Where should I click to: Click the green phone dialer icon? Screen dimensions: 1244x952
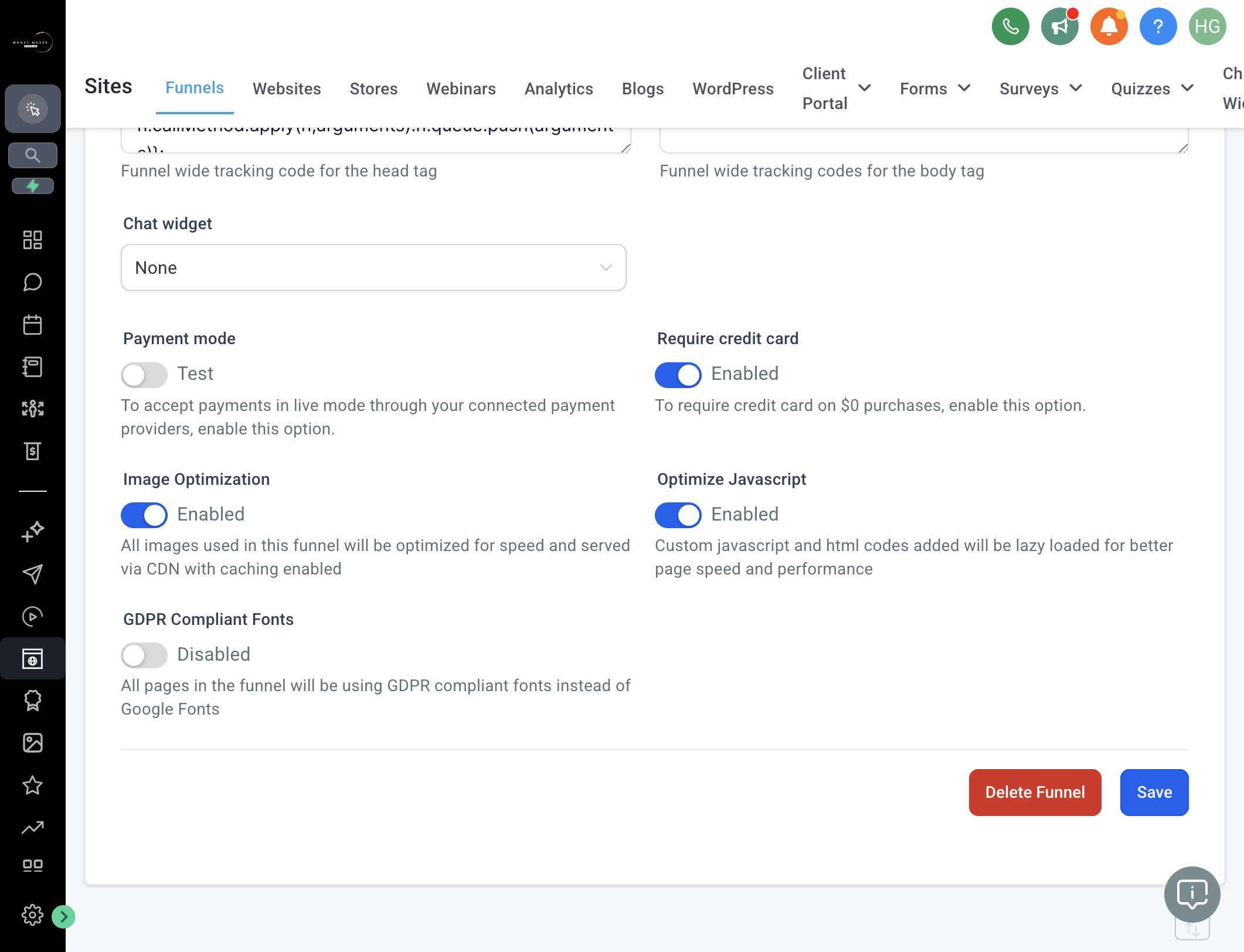(x=1010, y=26)
